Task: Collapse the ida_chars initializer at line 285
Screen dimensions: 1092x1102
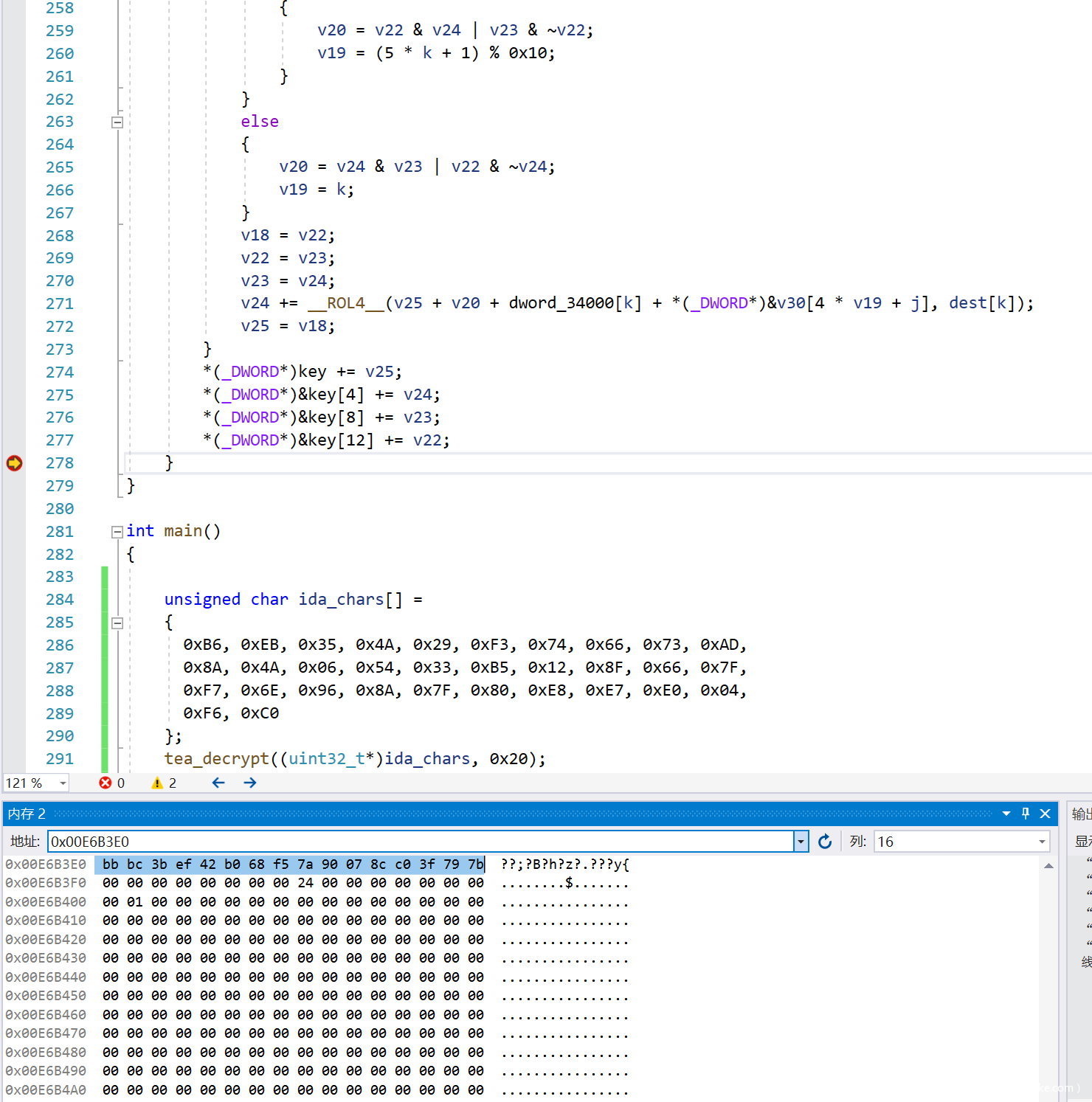Action: pyautogui.click(x=117, y=623)
